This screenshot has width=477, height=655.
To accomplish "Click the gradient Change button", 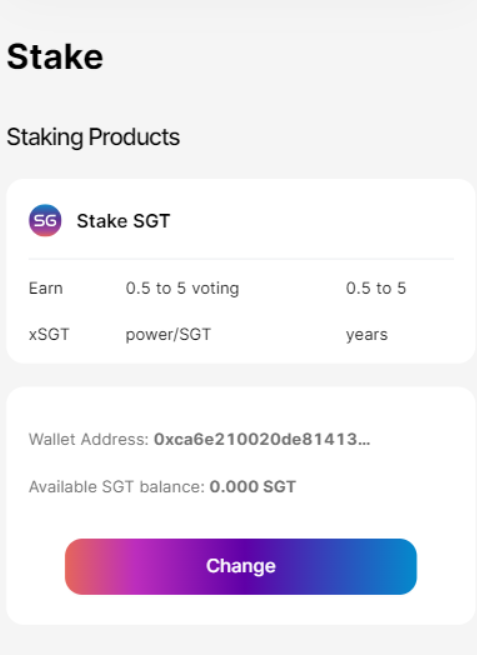I will click(x=241, y=566).
